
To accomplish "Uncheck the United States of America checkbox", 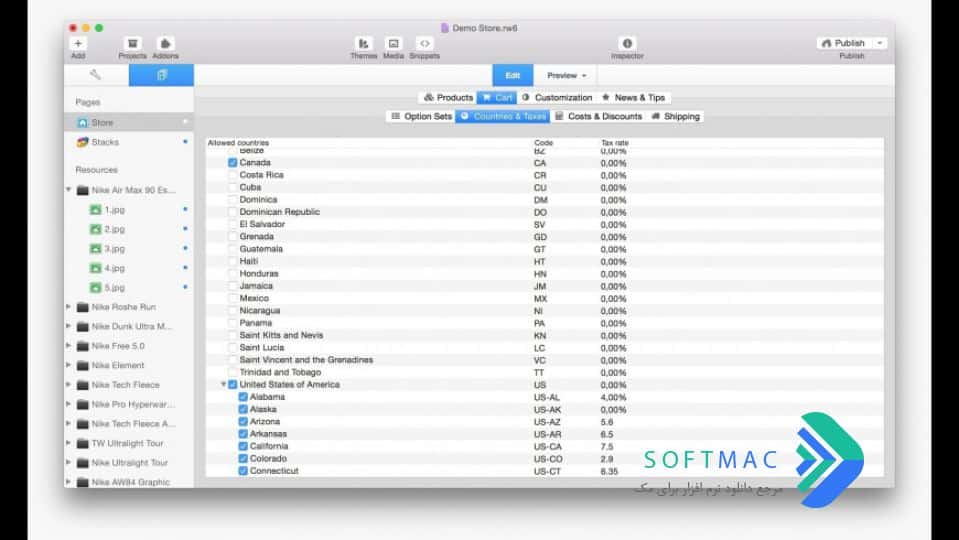I will coord(232,385).
